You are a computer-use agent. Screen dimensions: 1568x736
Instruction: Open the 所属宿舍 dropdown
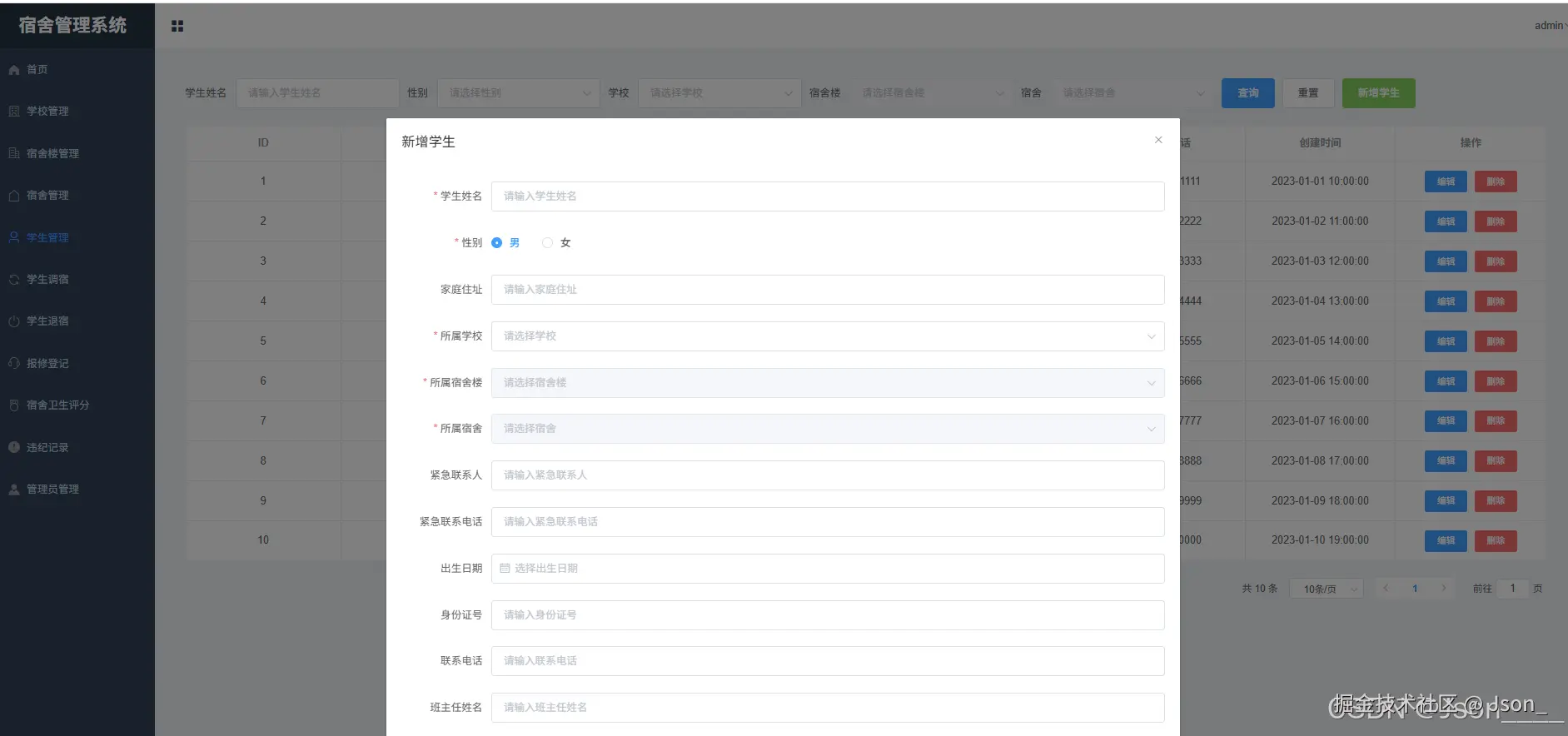pos(828,429)
